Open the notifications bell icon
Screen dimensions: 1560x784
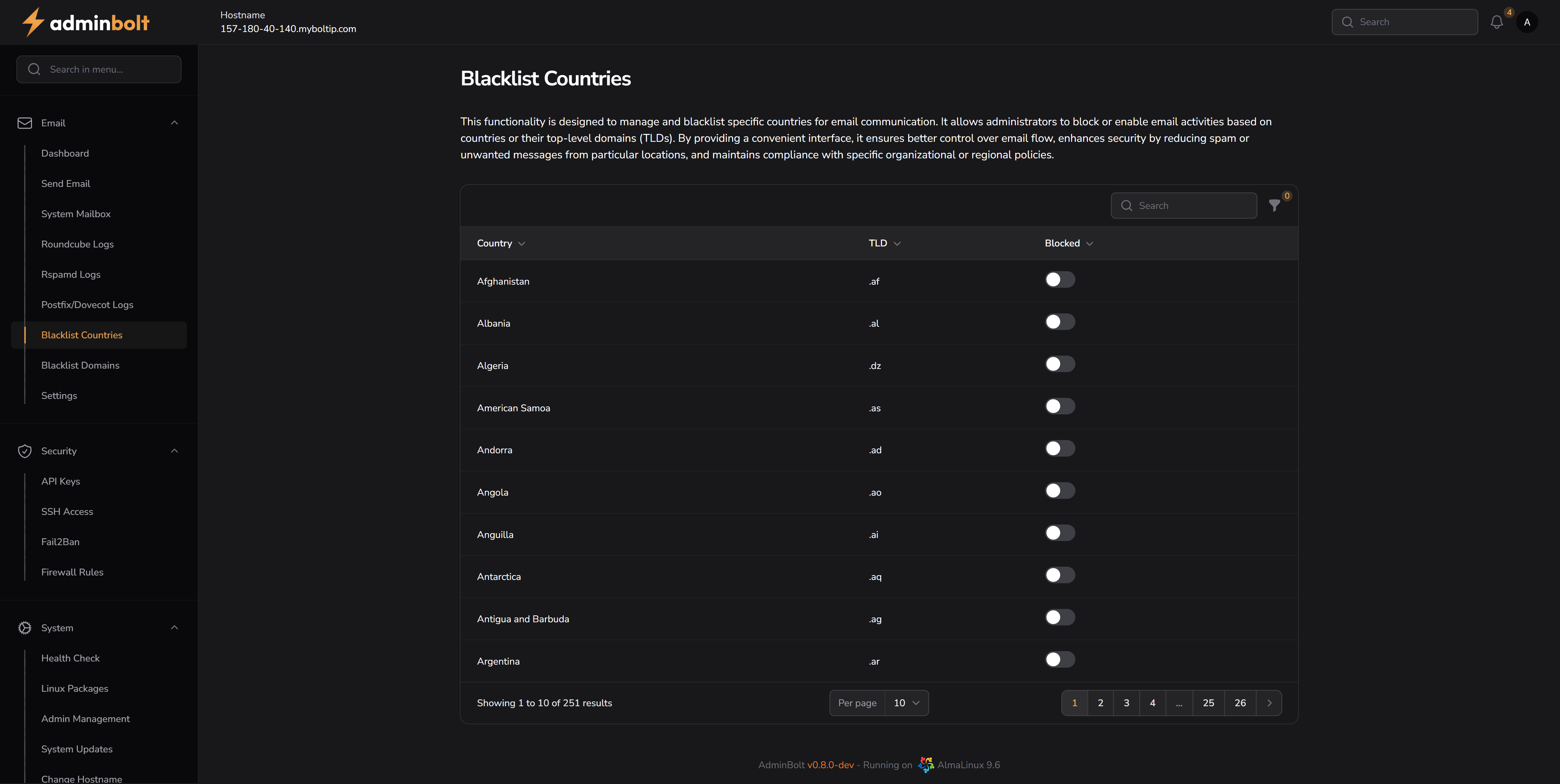1496,22
